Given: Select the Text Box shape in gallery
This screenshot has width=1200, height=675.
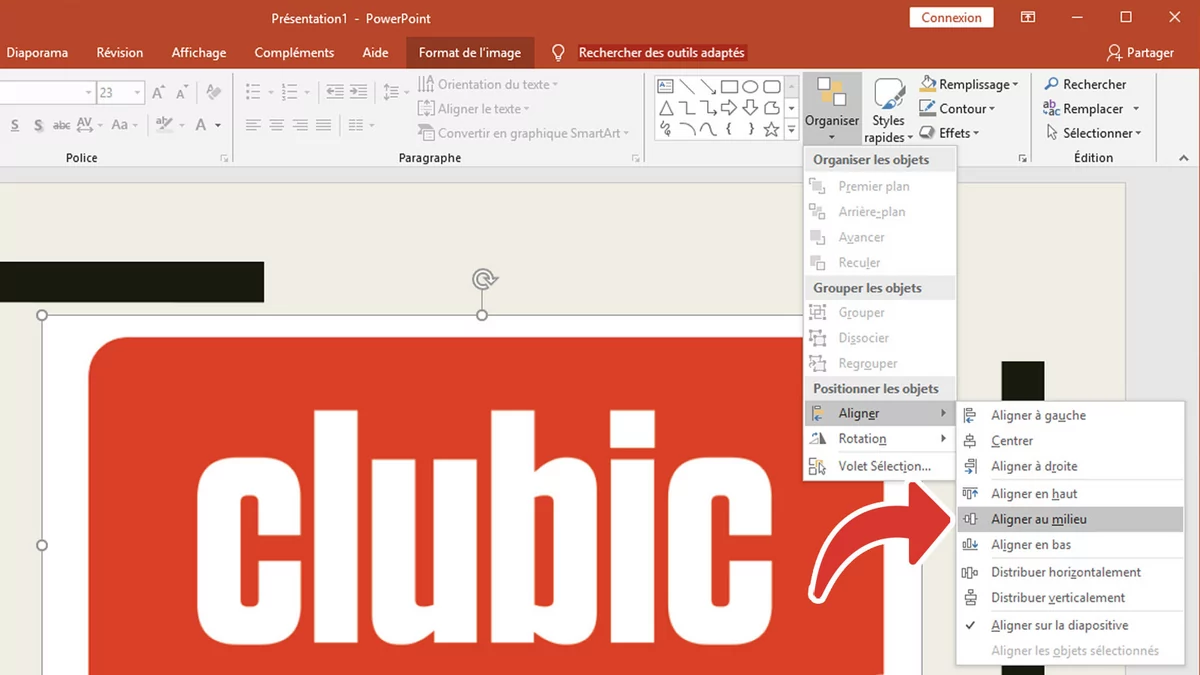Looking at the screenshot, I should [666, 86].
